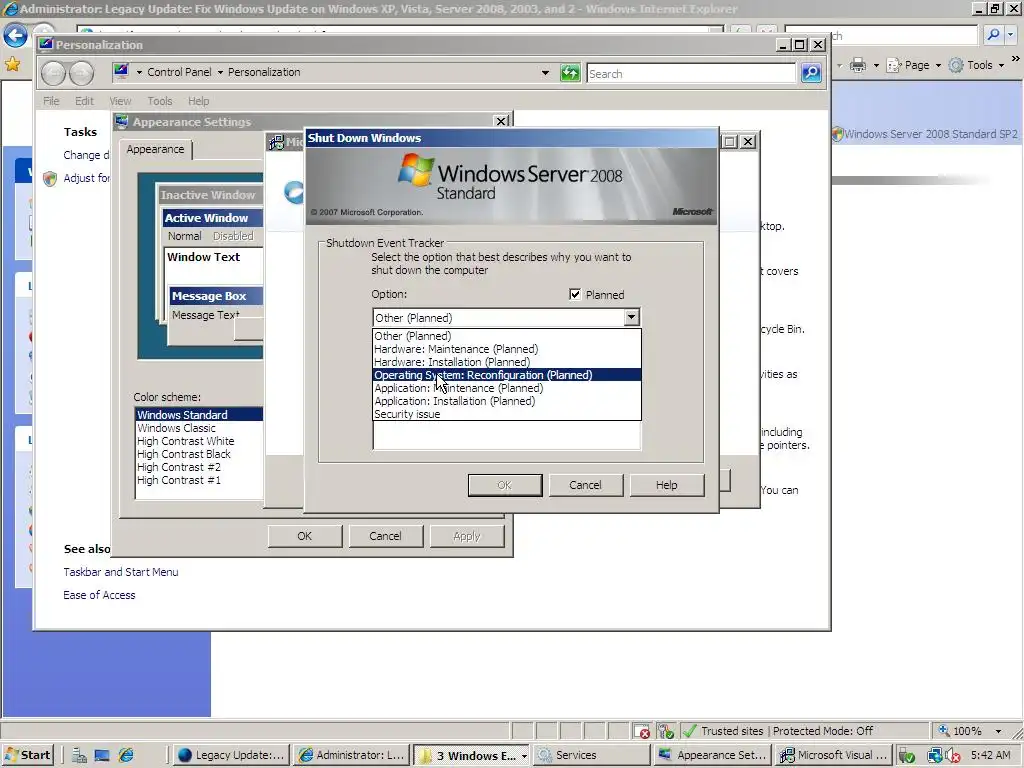Click OK in Appearance Settings dialog
The width and height of the screenshot is (1024, 768).
tap(305, 536)
